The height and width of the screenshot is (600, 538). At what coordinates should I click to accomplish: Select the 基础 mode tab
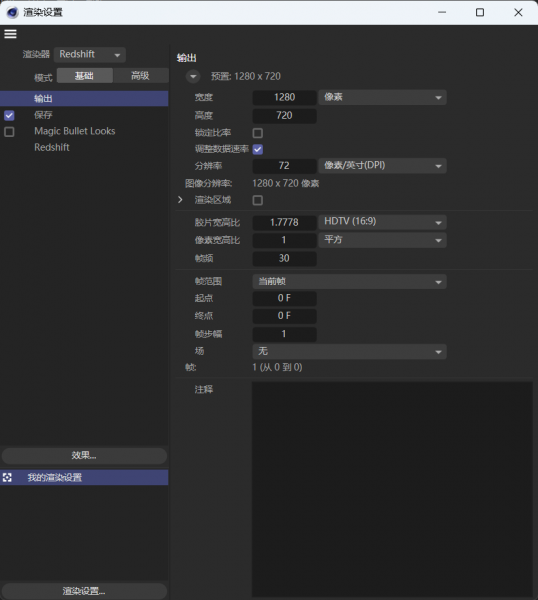coord(85,76)
